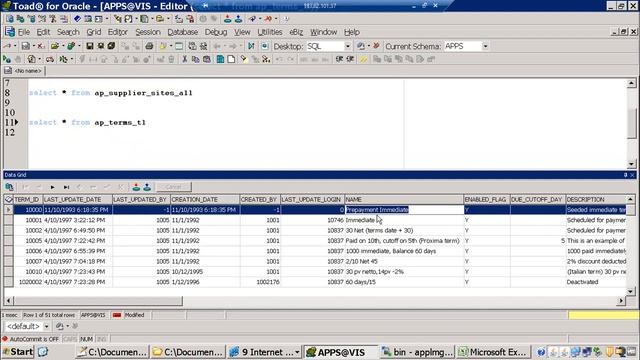The image size is (640, 360).
Task: Click the '30 Net (terms date + 30)' cell
Action: (404, 231)
